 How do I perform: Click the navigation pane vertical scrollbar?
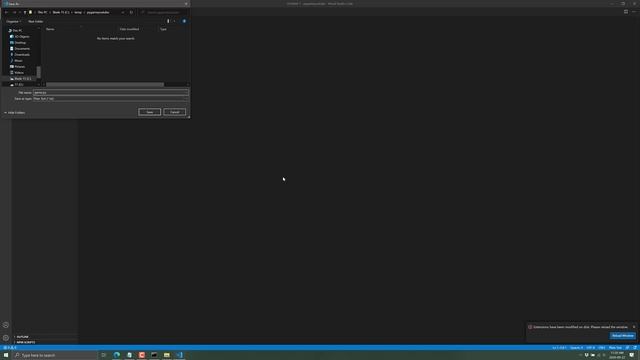click(x=39, y=72)
